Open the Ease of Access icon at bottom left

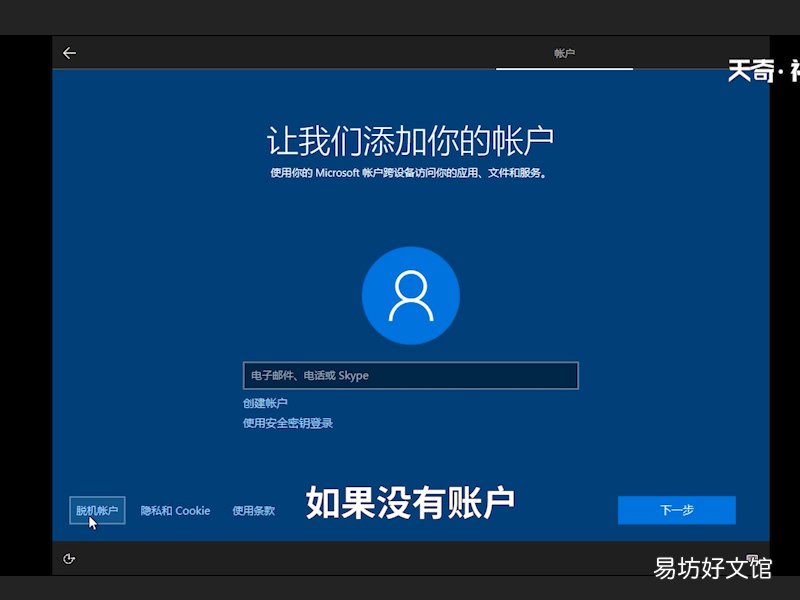pos(69,559)
